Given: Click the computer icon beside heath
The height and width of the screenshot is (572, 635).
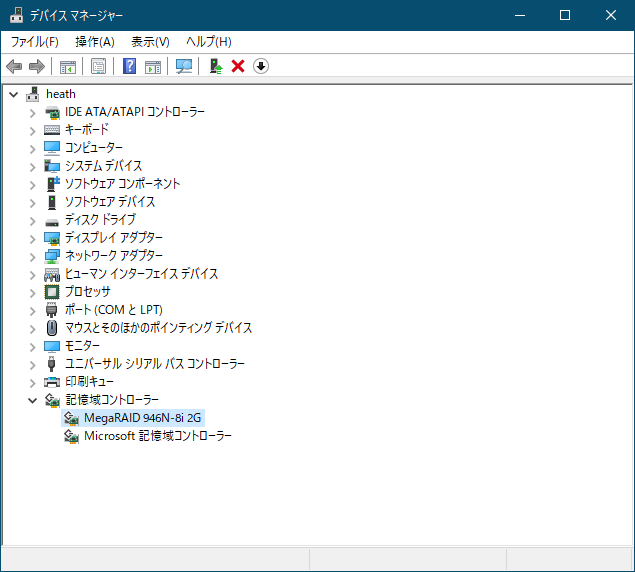Looking at the screenshot, I should (33, 94).
